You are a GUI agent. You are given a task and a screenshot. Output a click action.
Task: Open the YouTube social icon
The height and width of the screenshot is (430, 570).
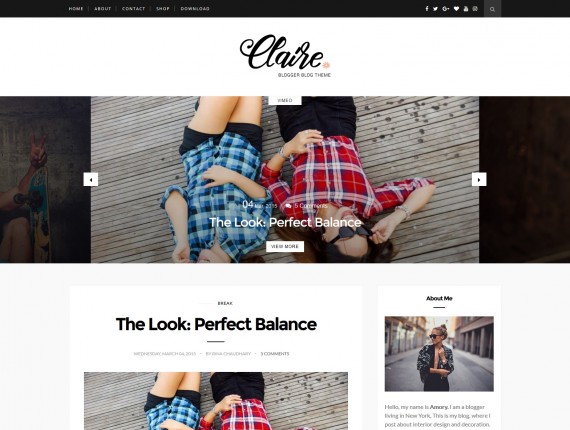(466, 9)
